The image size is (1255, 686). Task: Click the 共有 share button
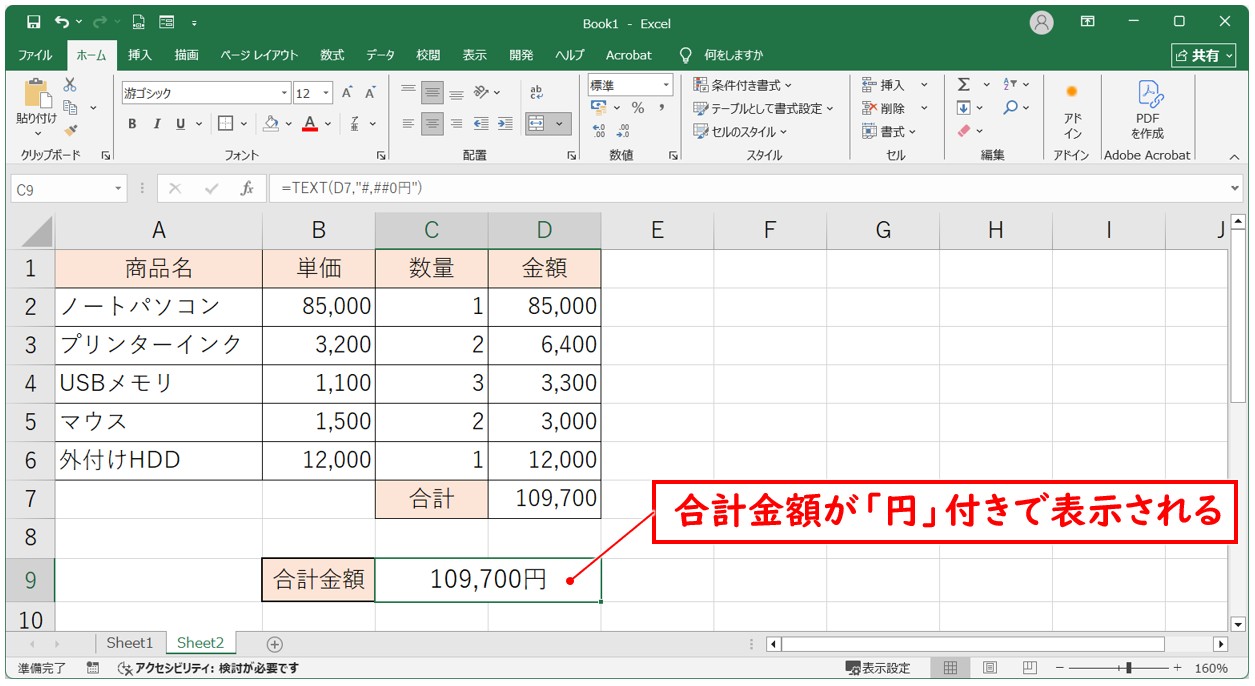tap(1203, 55)
